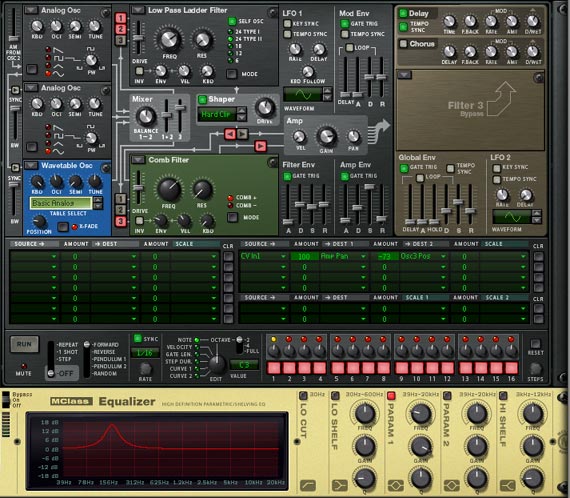Click the Chorus DELAY knob
Image resolution: width=570 pixels, height=498 pixels.
(449, 52)
